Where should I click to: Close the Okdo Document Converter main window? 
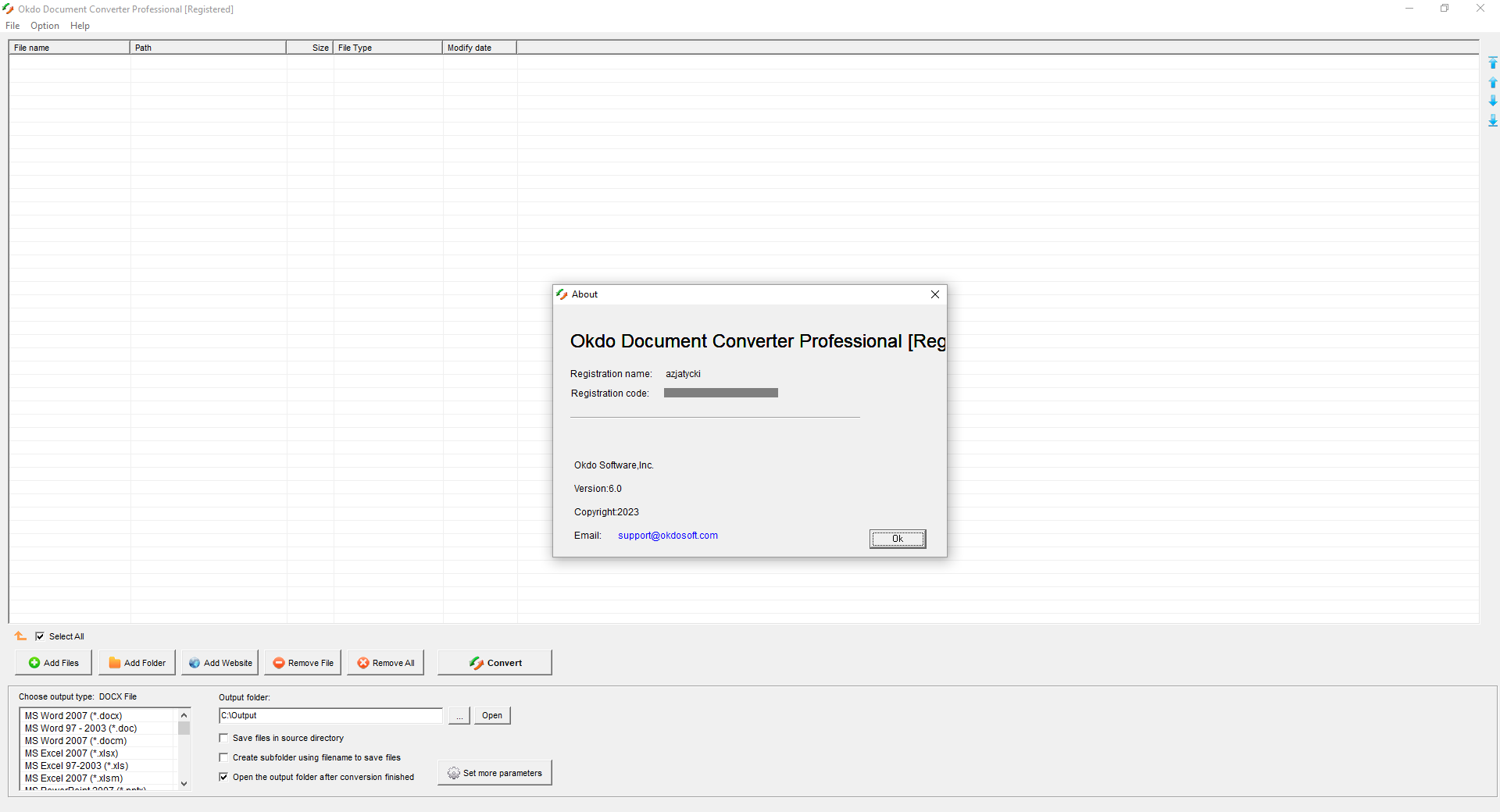[x=1480, y=9]
